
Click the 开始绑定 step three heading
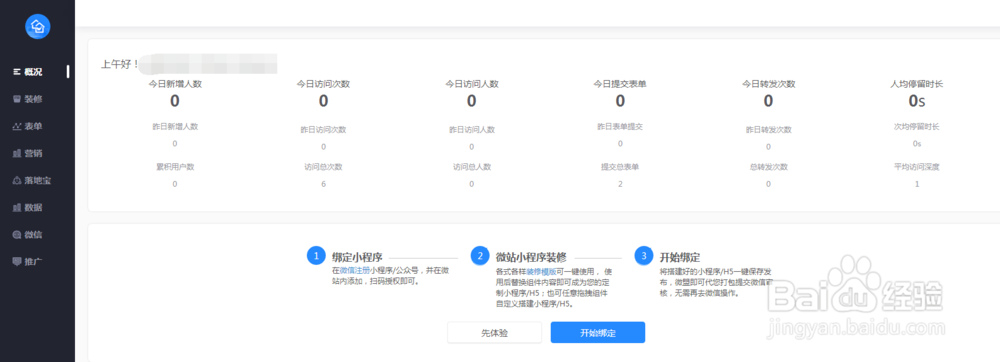pyautogui.click(x=680, y=257)
